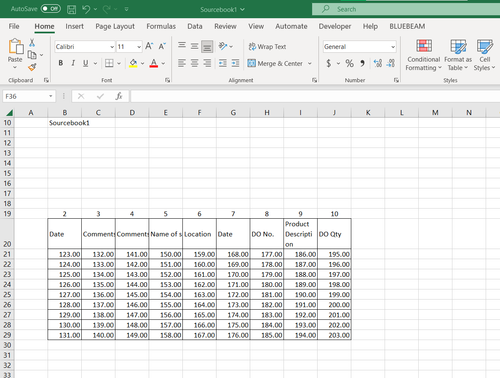Increase font size with larger A
Viewport: 500px width, 378px height.
[x=149, y=46]
